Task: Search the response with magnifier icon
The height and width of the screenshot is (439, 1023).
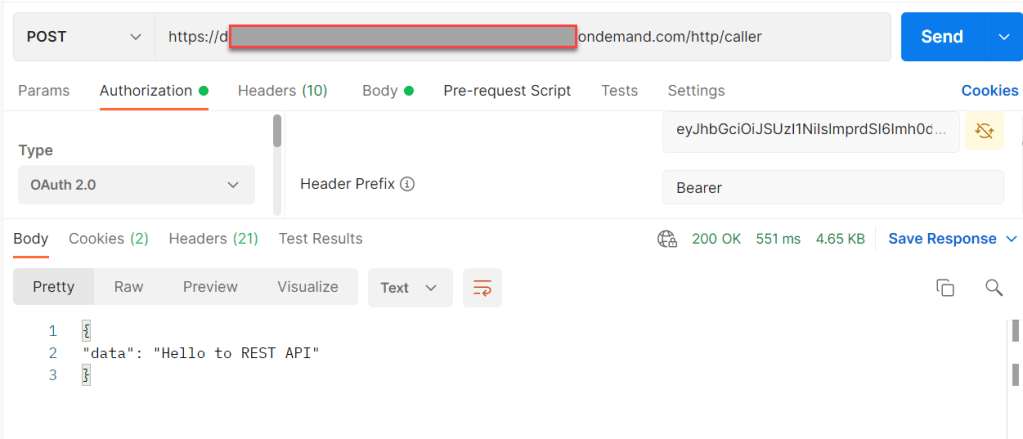Action: point(994,288)
